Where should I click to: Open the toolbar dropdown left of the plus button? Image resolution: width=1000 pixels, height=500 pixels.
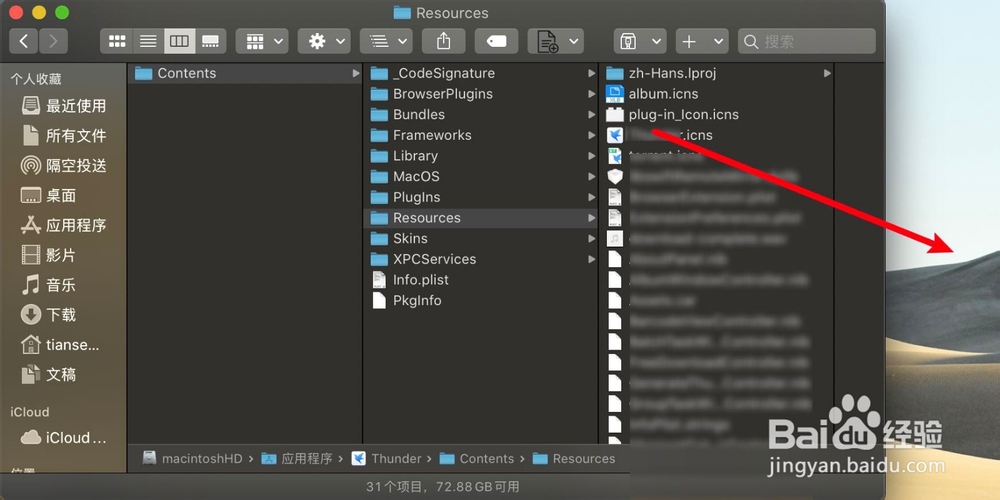click(640, 41)
